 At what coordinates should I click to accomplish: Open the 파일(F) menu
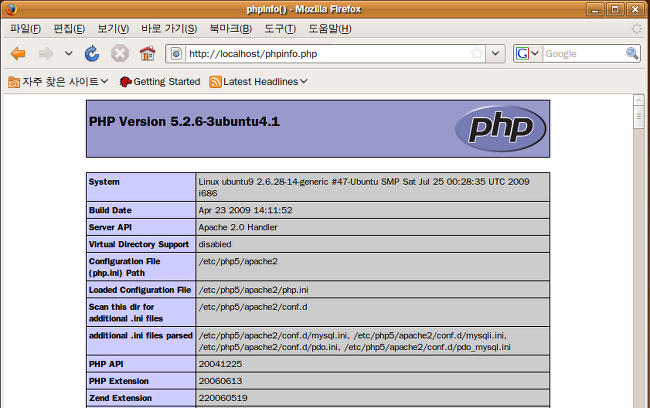25,29
